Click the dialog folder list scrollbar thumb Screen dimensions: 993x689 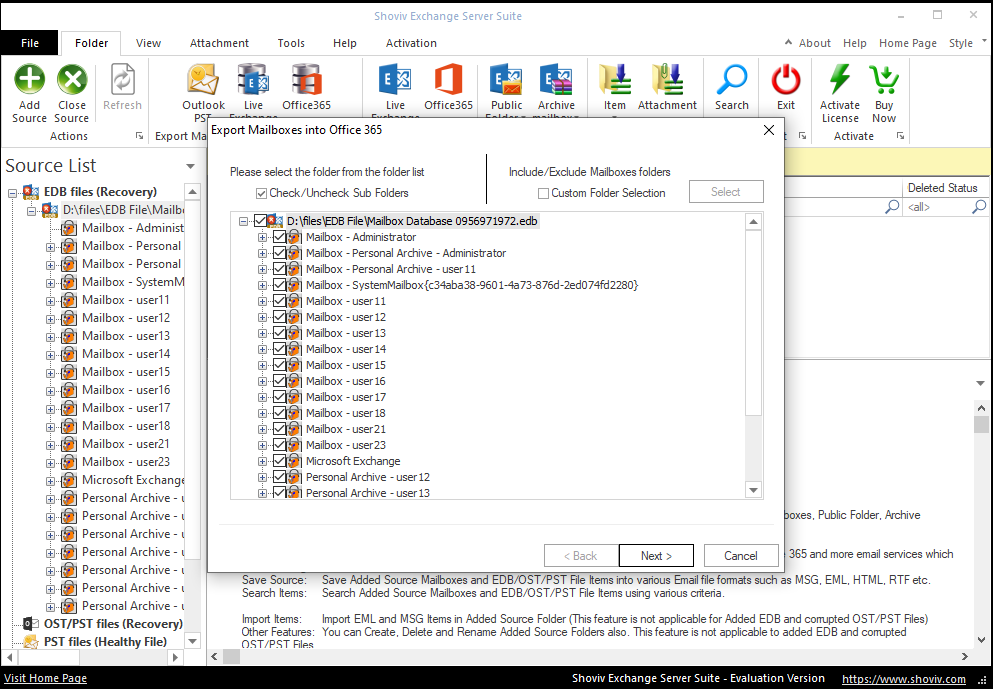coord(753,323)
